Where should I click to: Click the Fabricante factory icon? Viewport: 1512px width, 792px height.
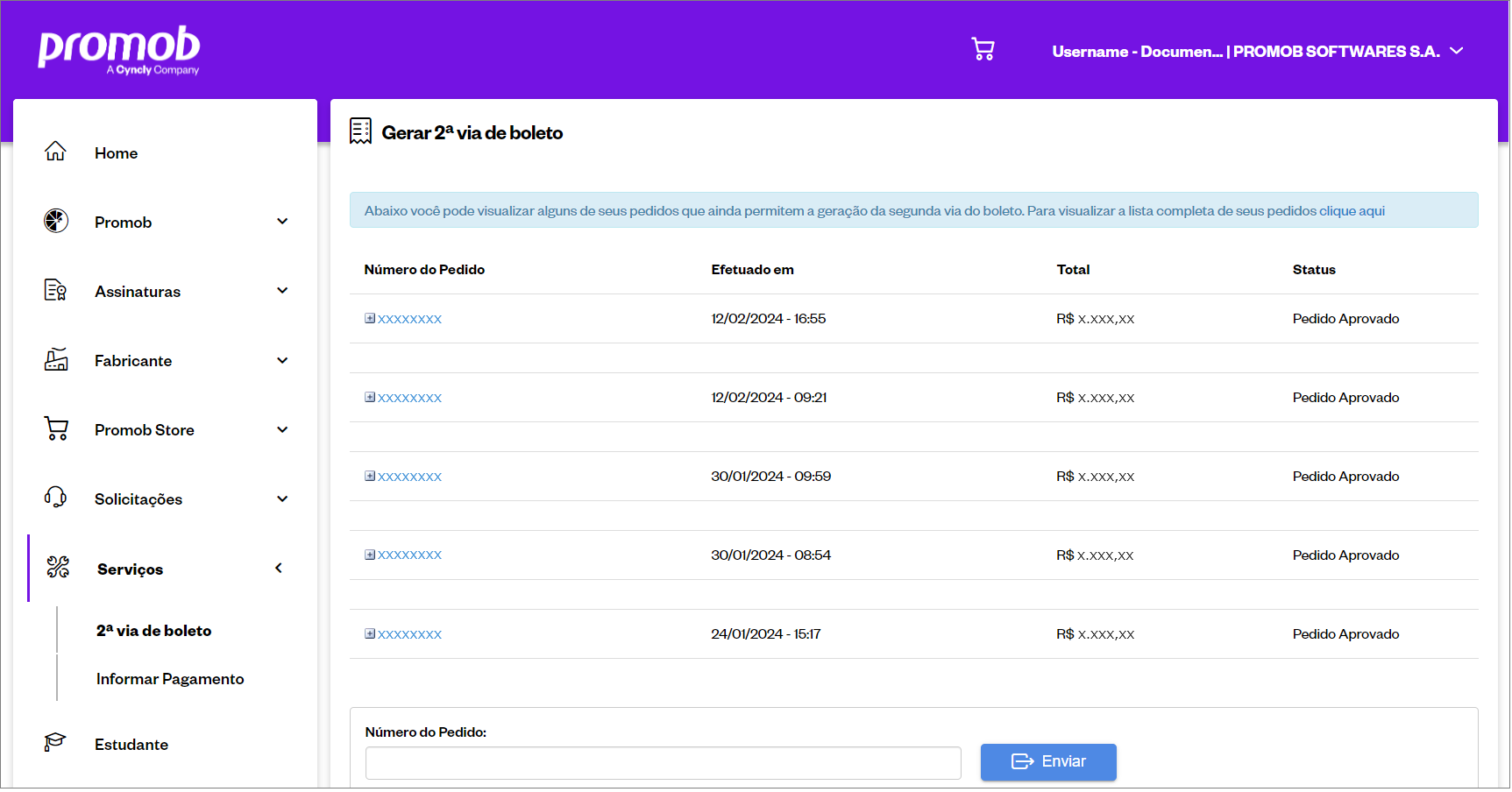pos(56,359)
